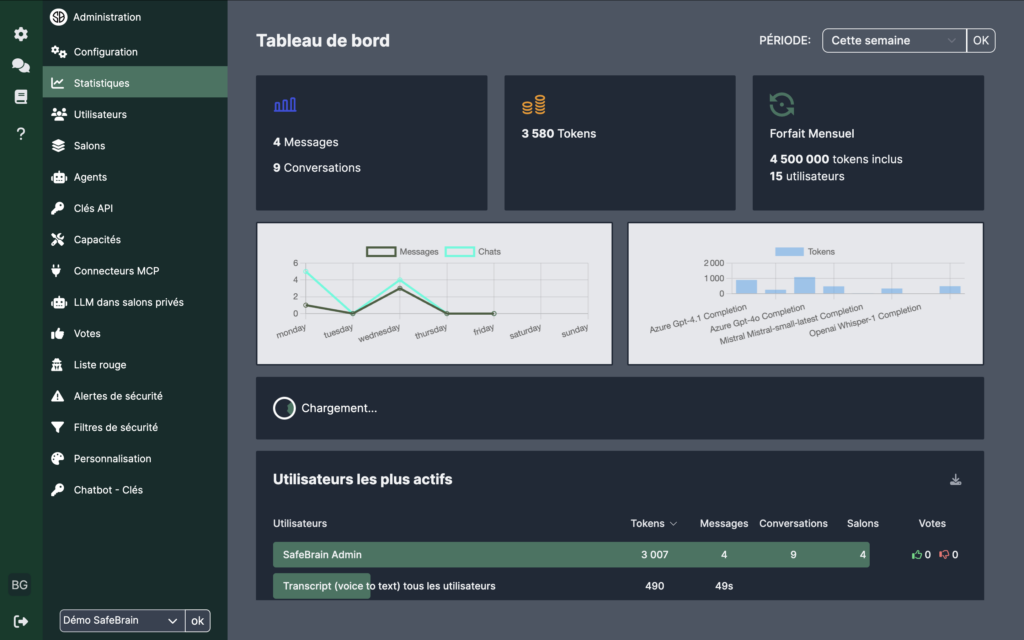This screenshot has height=640, width=1024.
Task: Toggle the Messages series in chart legend
Action: pos(402,251)
